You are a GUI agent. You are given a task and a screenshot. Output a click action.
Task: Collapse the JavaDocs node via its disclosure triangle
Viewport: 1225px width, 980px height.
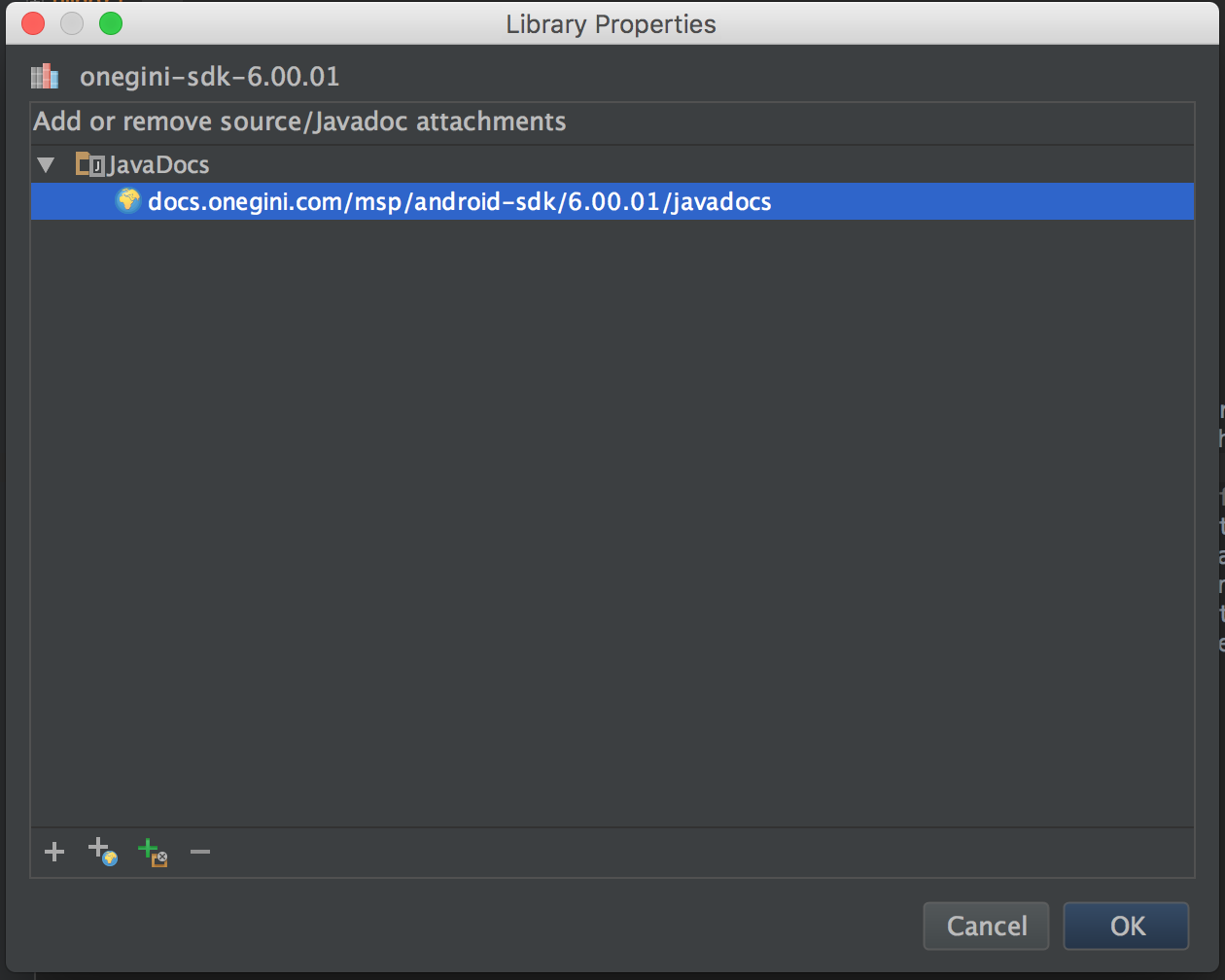point(46,163)
